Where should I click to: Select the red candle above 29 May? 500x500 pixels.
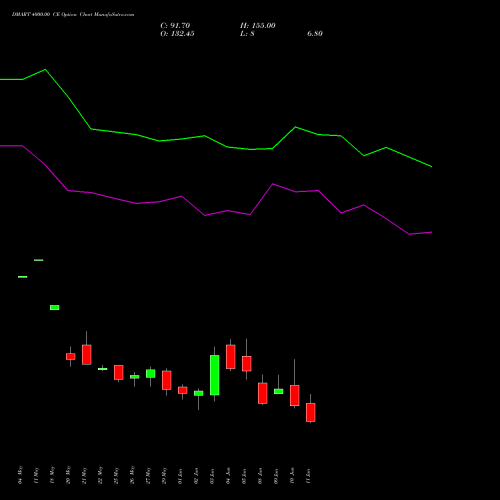[167, 380]
